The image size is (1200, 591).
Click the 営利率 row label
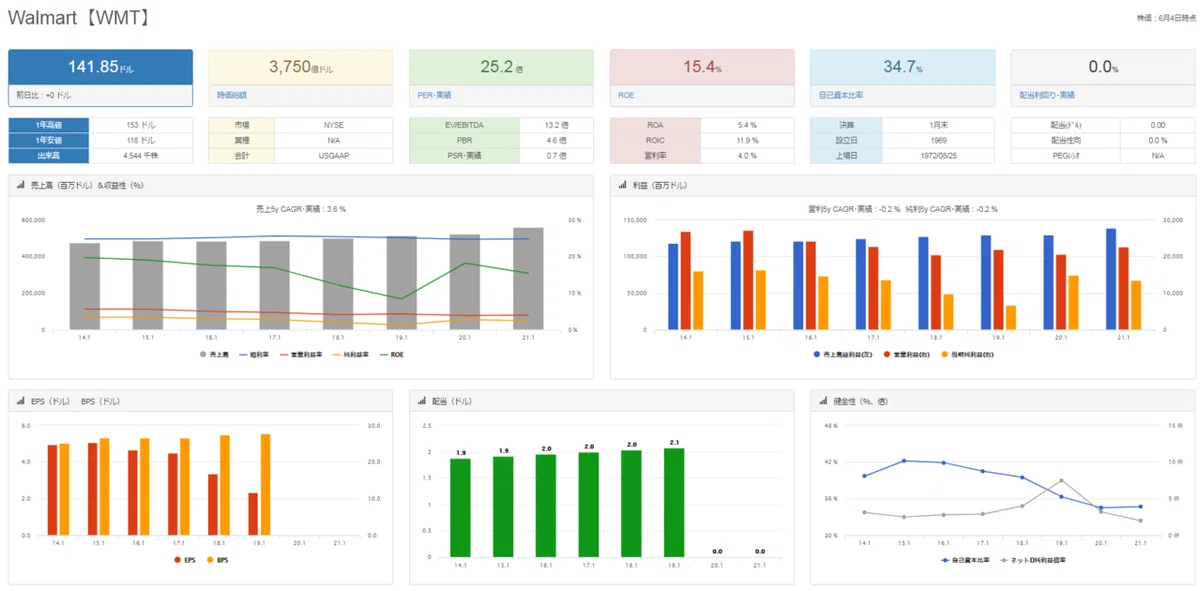click(x=655, y=156)
